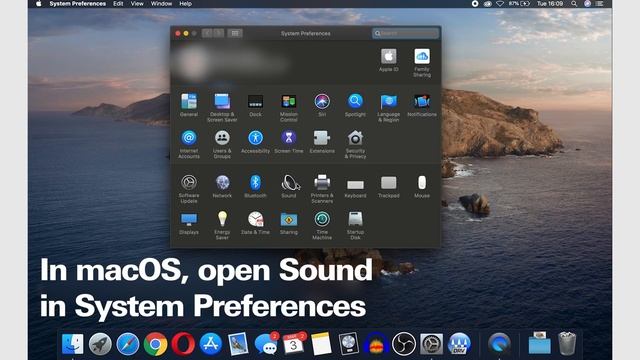Screen dimensions: 640x360
Task: Open the System Preferences menu
Action: pyautogui.click(x=78, y=4)
